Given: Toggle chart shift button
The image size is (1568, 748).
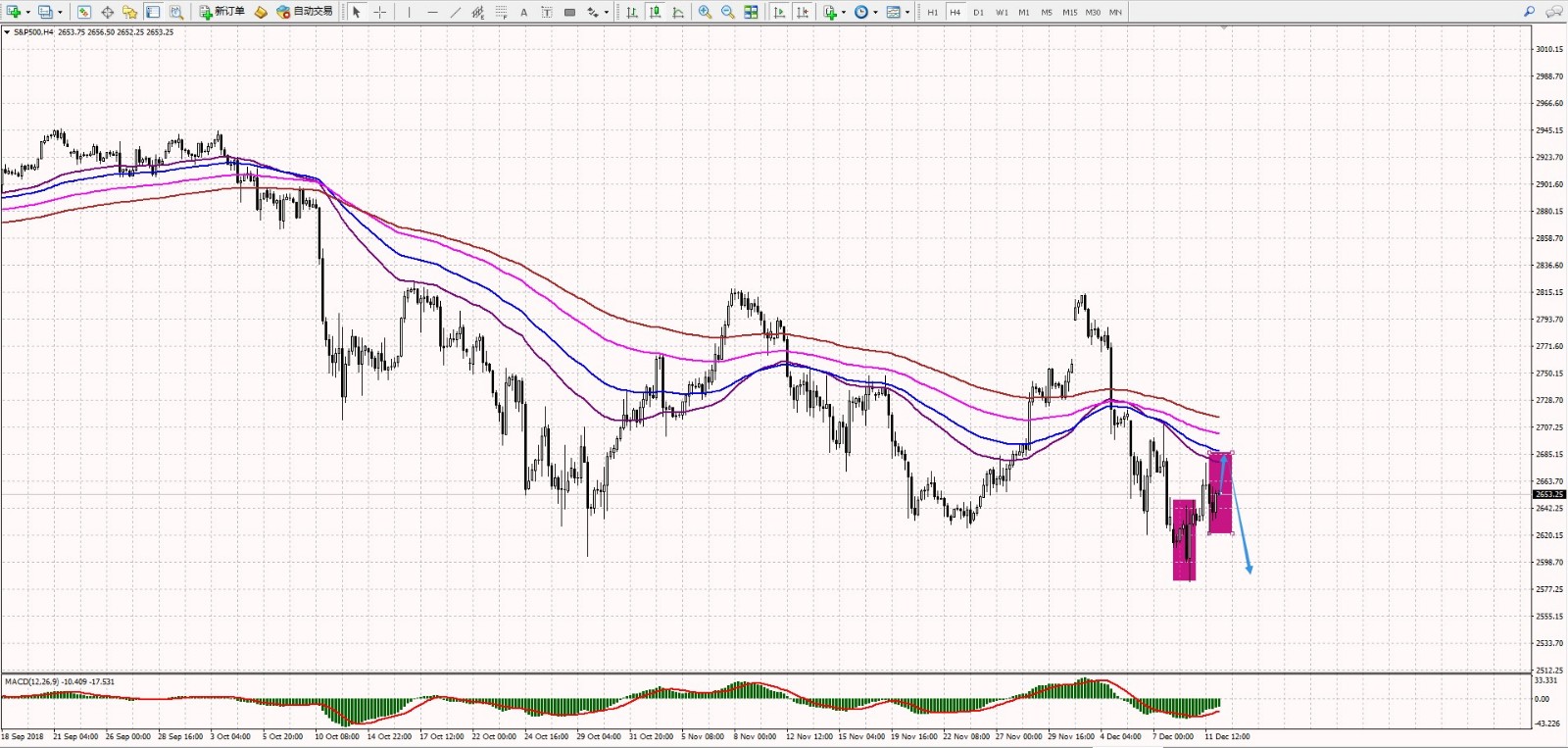Looking at the screenshot, I should coord(803,12).
